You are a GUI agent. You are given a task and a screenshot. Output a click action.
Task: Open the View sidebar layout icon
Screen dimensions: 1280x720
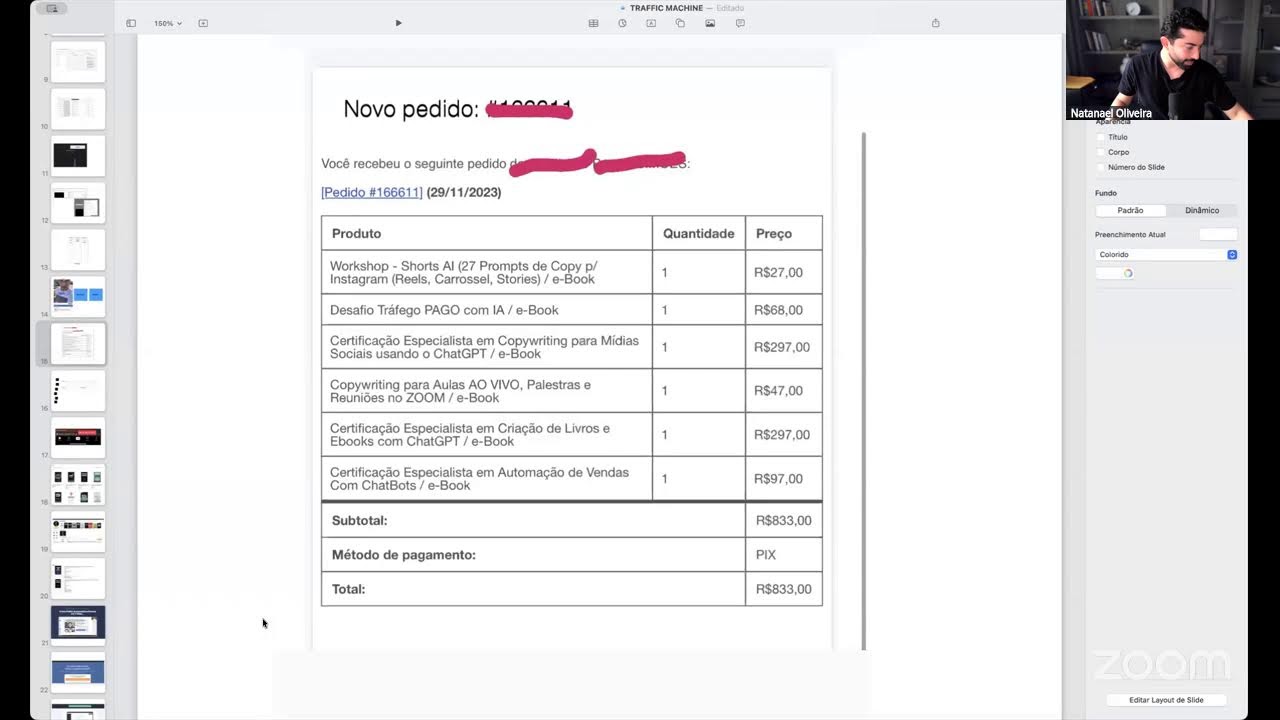click(131, 23)
